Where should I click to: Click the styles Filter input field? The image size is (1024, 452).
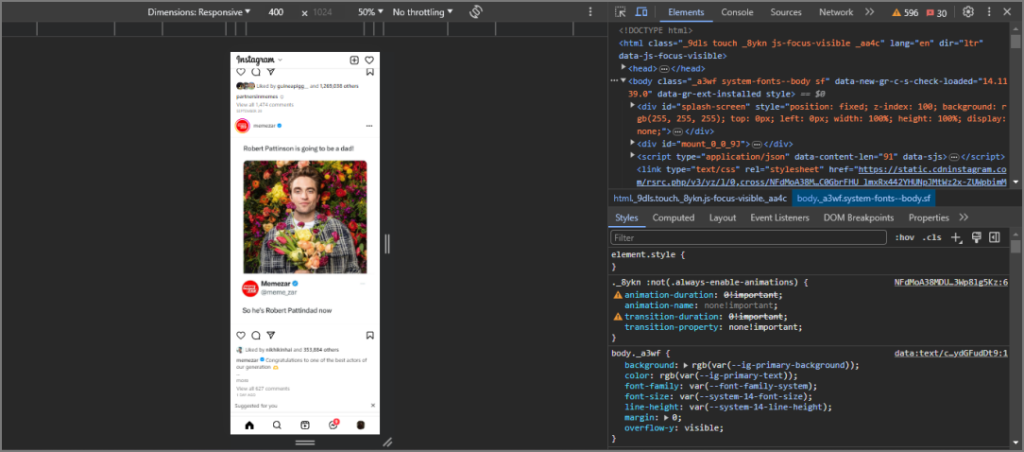pyautogui.click(x=748, y=238)
